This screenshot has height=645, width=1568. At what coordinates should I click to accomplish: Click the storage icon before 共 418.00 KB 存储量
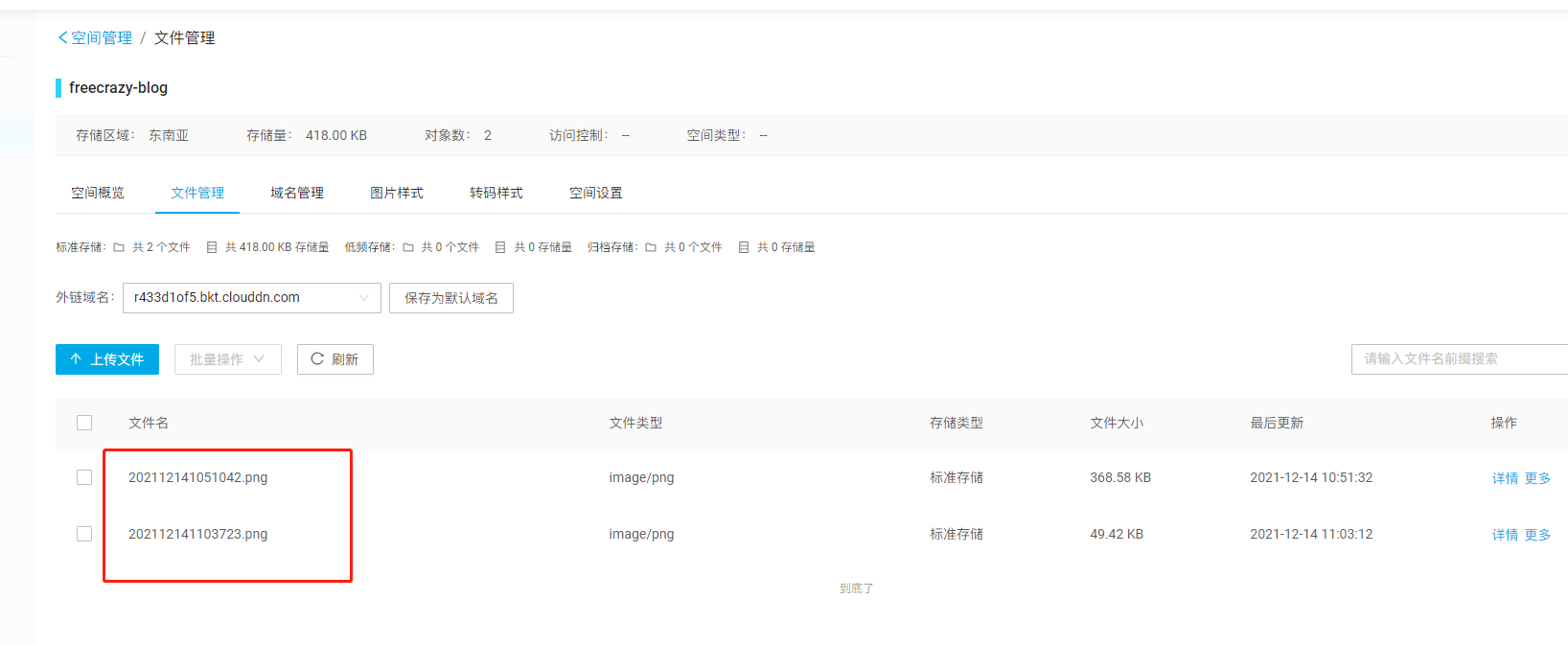pyautogui.click(x=212, y=247)
